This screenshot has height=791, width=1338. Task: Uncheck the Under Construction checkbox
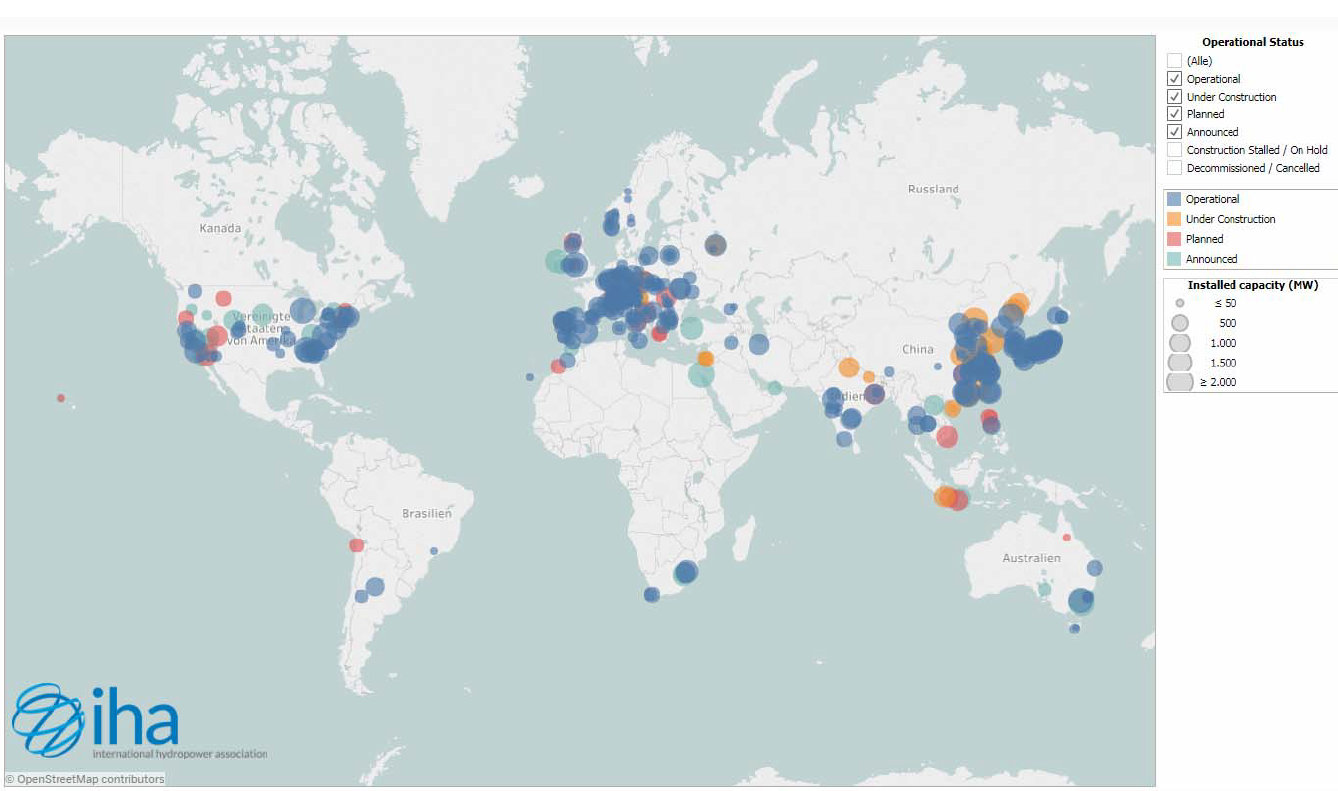click(1174, 97)
